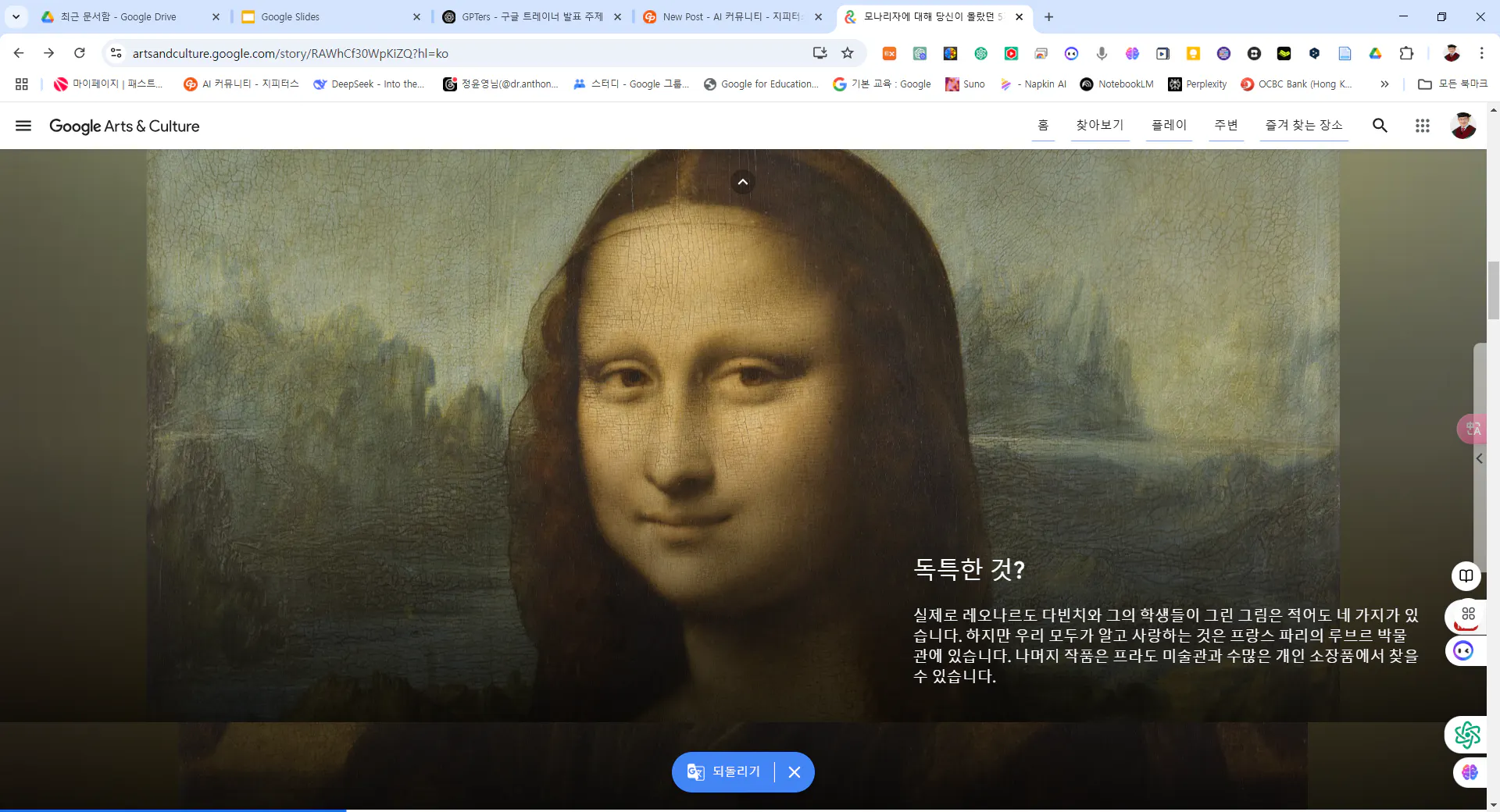
Task: Click the floating purple face assistant icon
Action: pos(1464,650)
